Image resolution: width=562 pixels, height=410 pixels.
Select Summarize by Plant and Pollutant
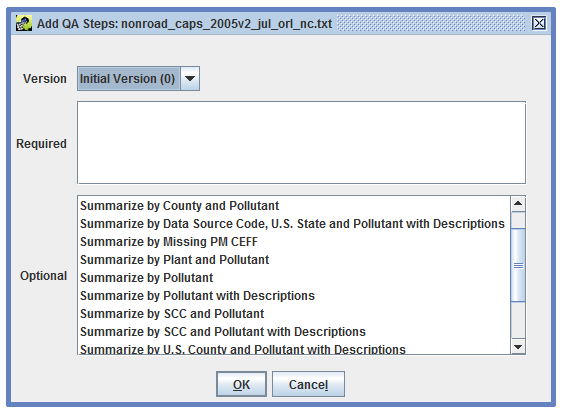click(294, 260)
